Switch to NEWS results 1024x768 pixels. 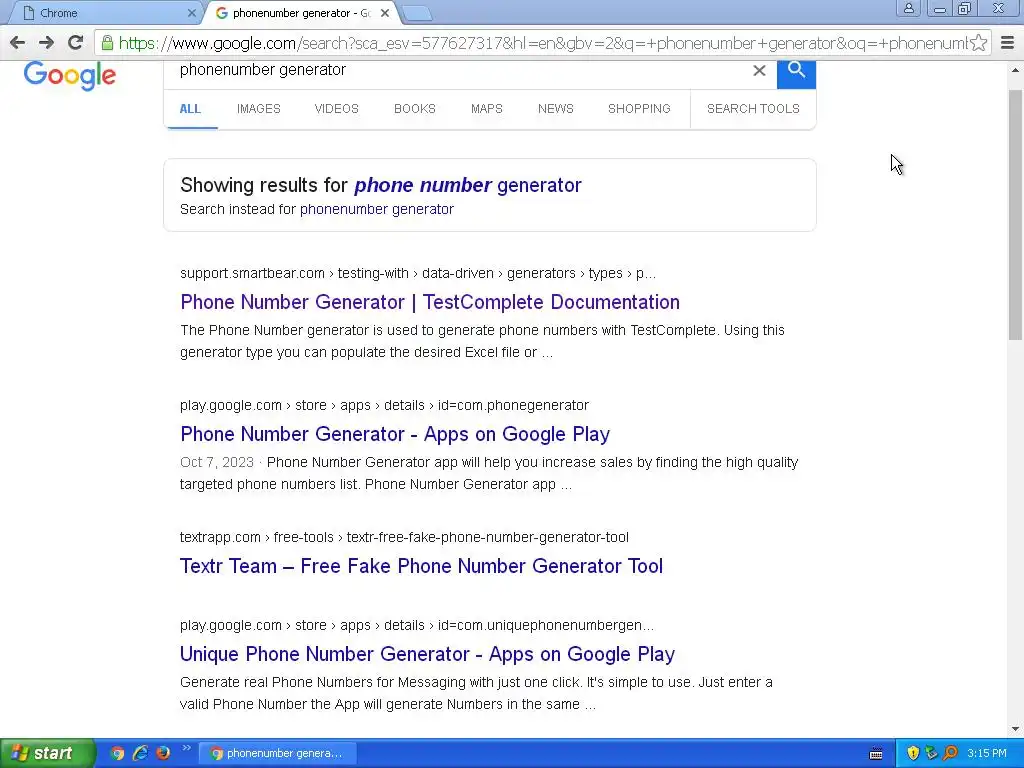pyautogui.click(x=556, y=109)
